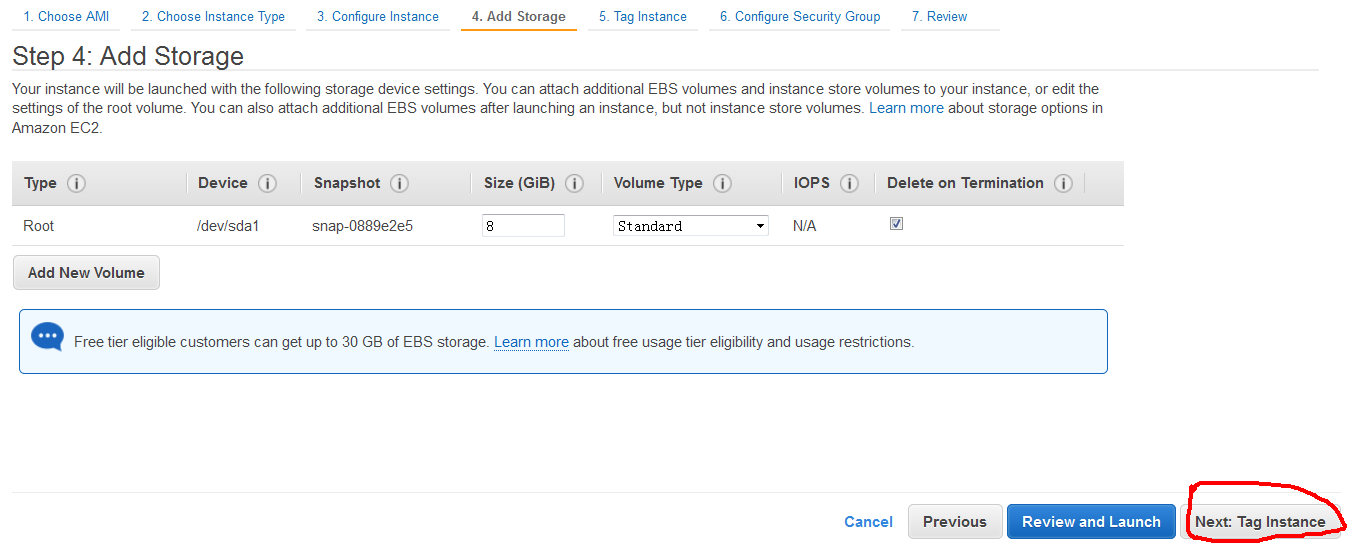Select the 4. Add Storage tab

[x=519, y=17]
